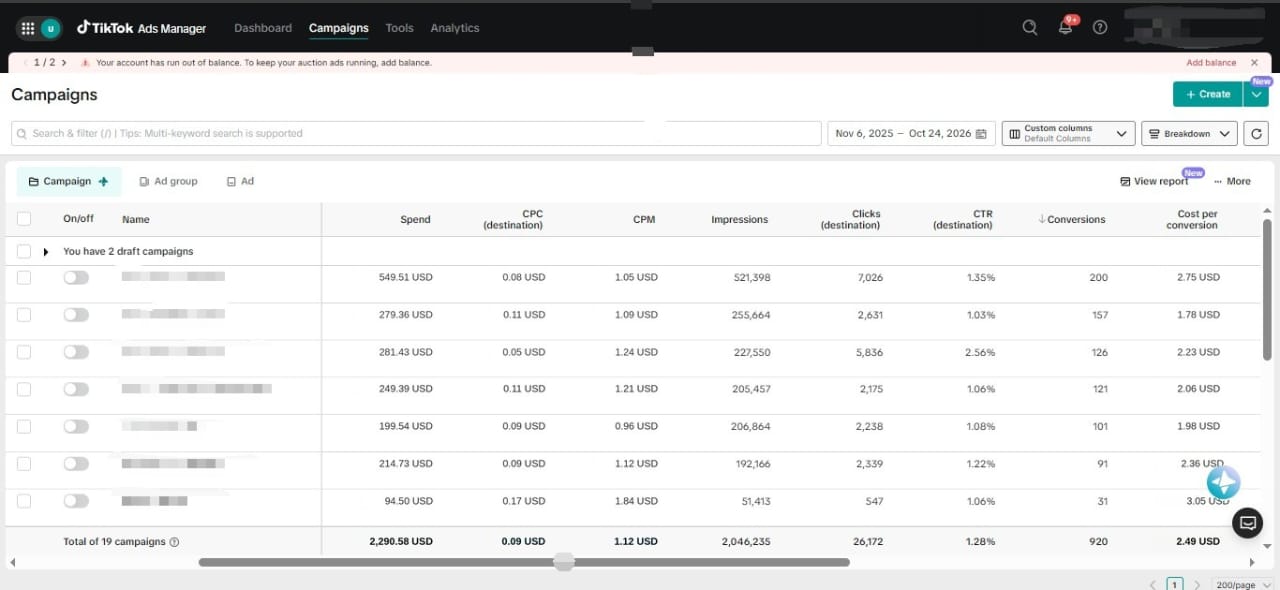Viewport: 1280px width, 590px height.
Task: Click the 521,398 impressions cell
Action: (x=752, y=277)
